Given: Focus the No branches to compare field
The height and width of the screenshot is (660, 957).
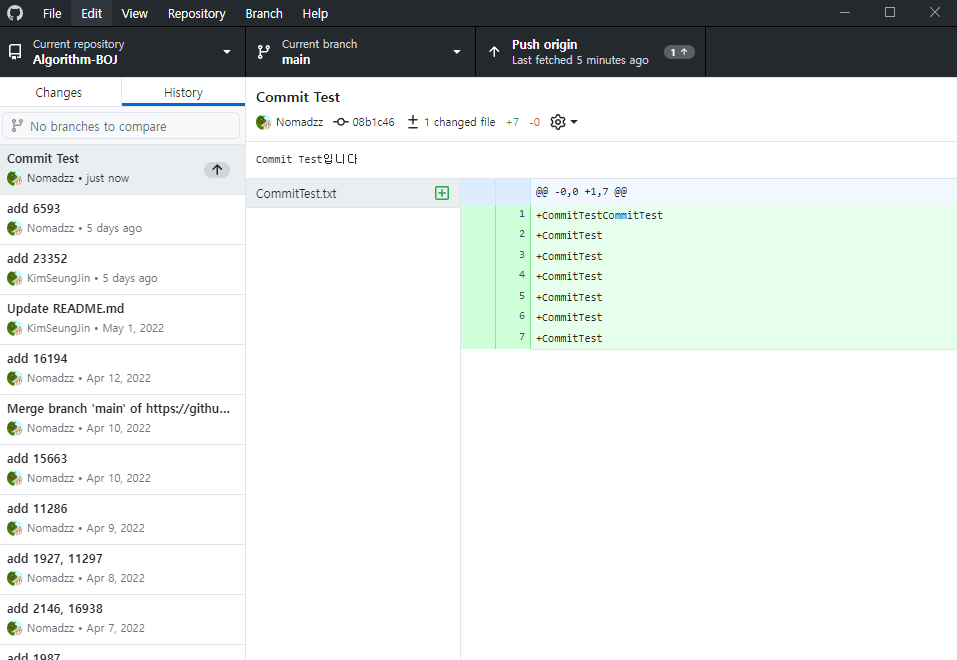Looking at the screenshot, I should (121, 126).
